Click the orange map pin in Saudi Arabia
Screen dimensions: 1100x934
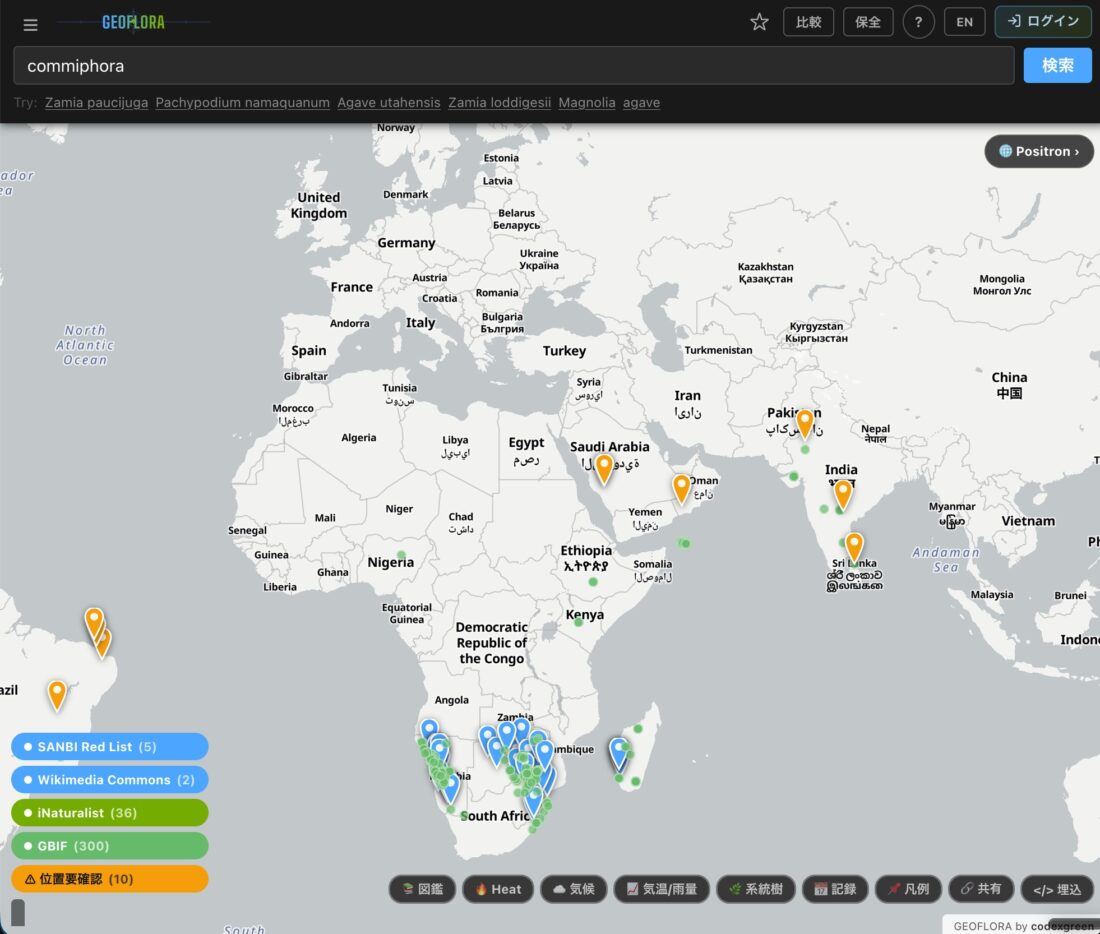604,468
